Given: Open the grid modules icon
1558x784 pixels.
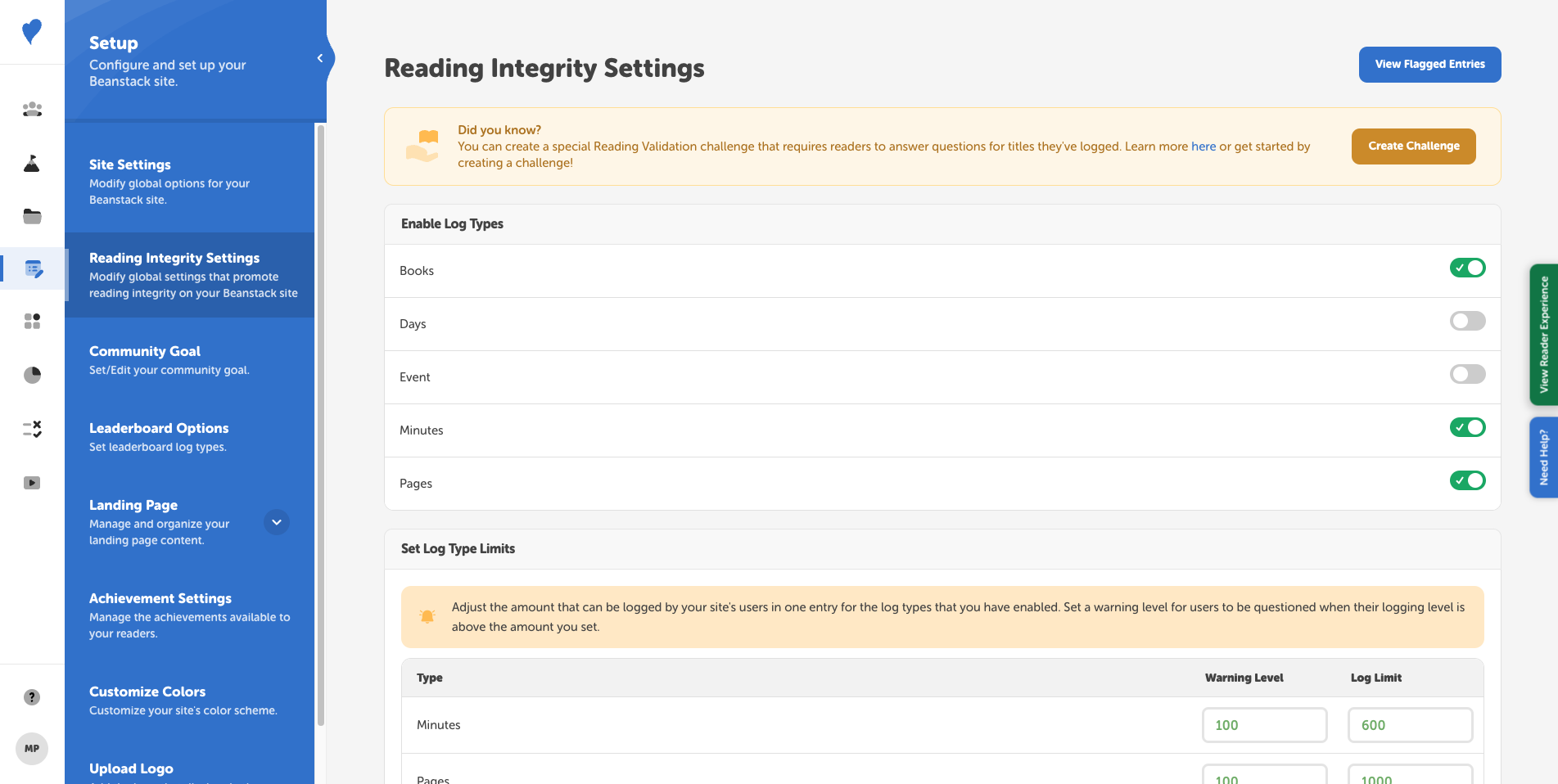Looking at the screenshot, I should click(x=32, y=321).
